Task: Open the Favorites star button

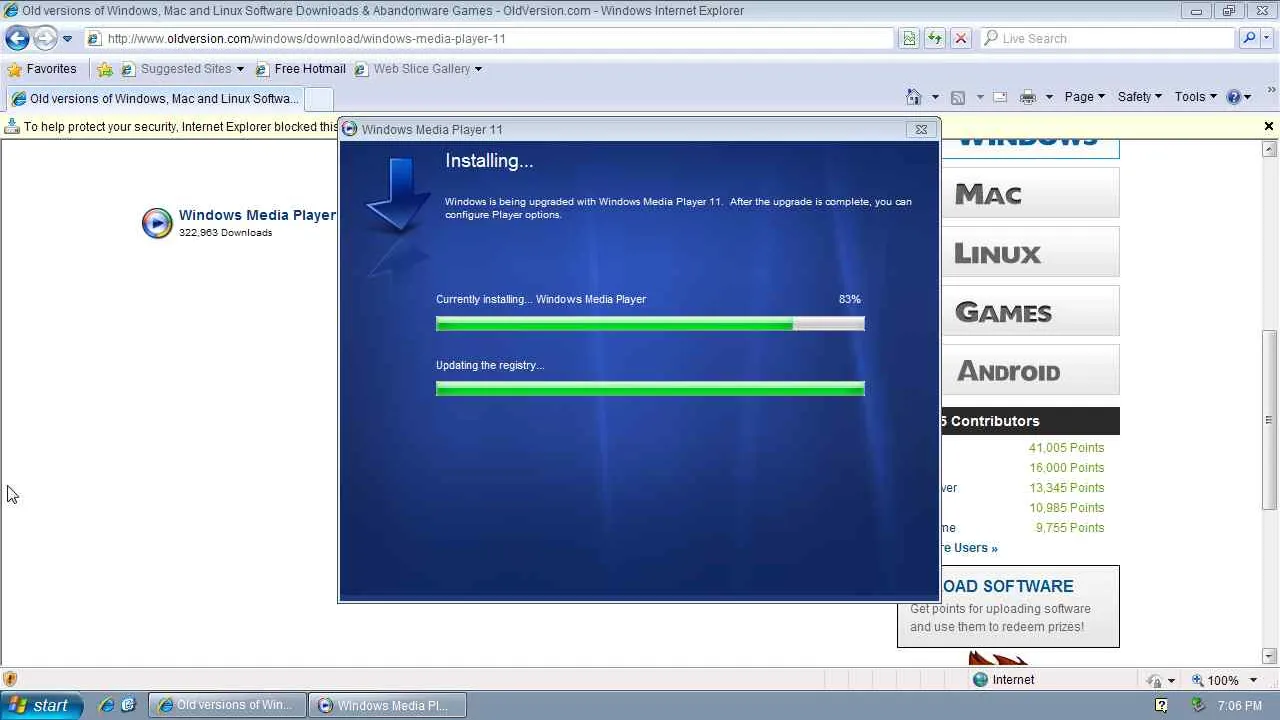Action: (42, 69)
